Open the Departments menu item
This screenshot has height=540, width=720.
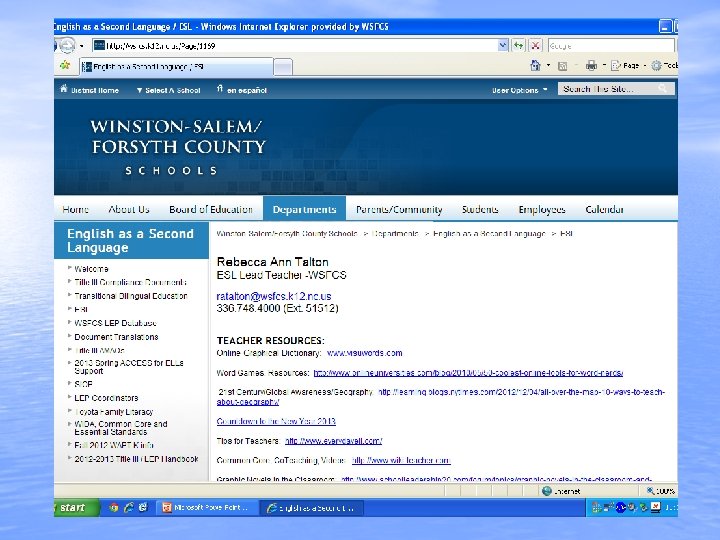(304, 209)
